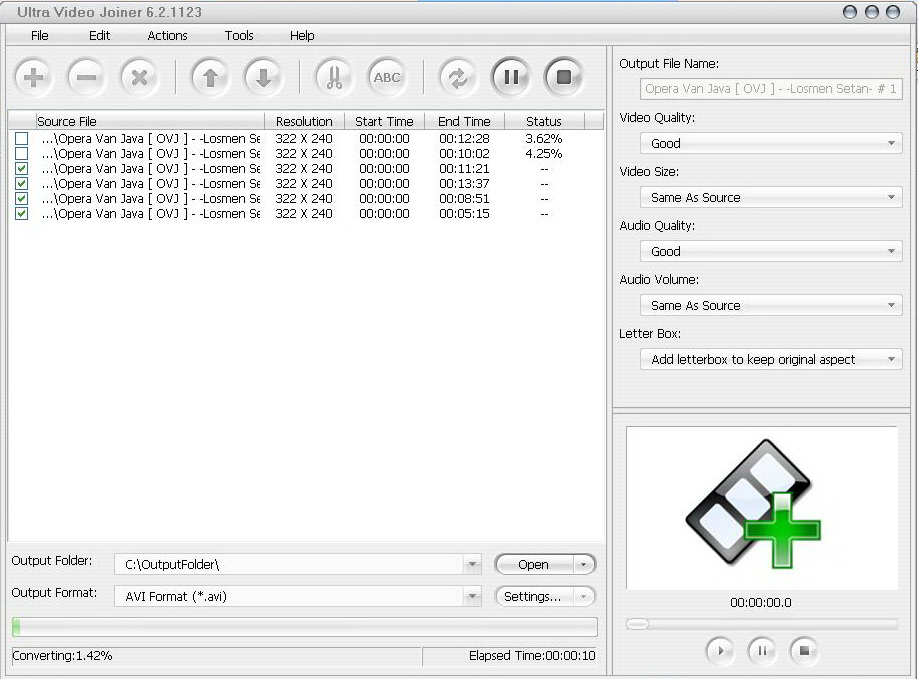
Task: Click the ABC rename icon
Action: [387, 77]
